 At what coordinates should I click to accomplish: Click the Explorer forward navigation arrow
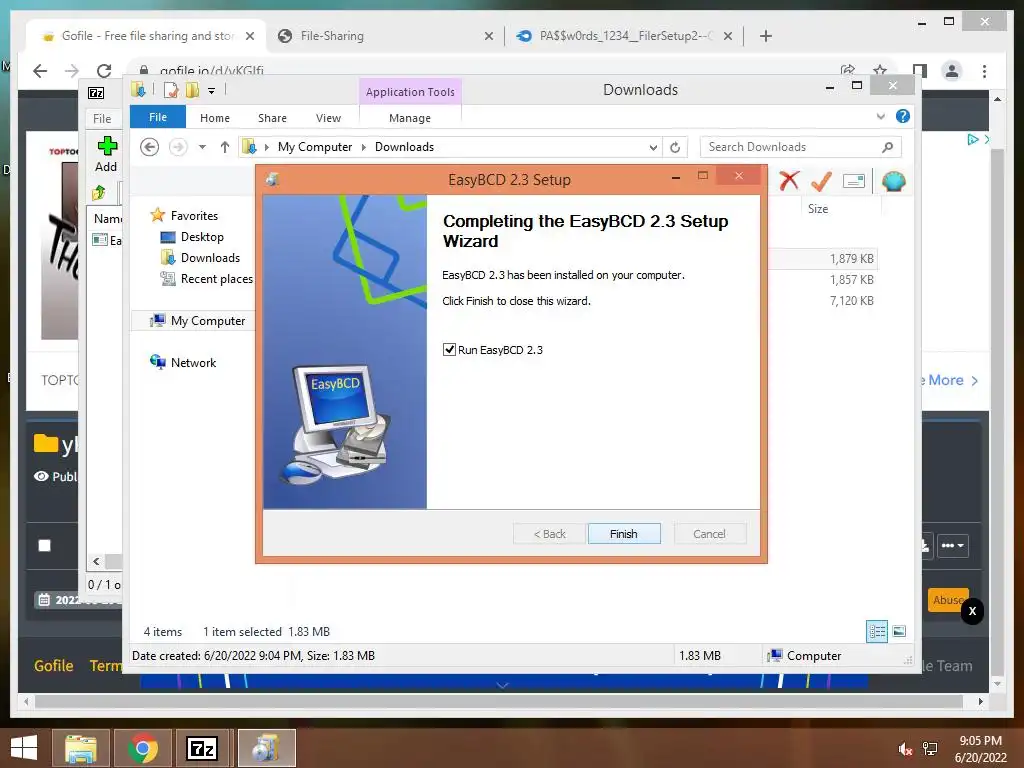[178, 147]
